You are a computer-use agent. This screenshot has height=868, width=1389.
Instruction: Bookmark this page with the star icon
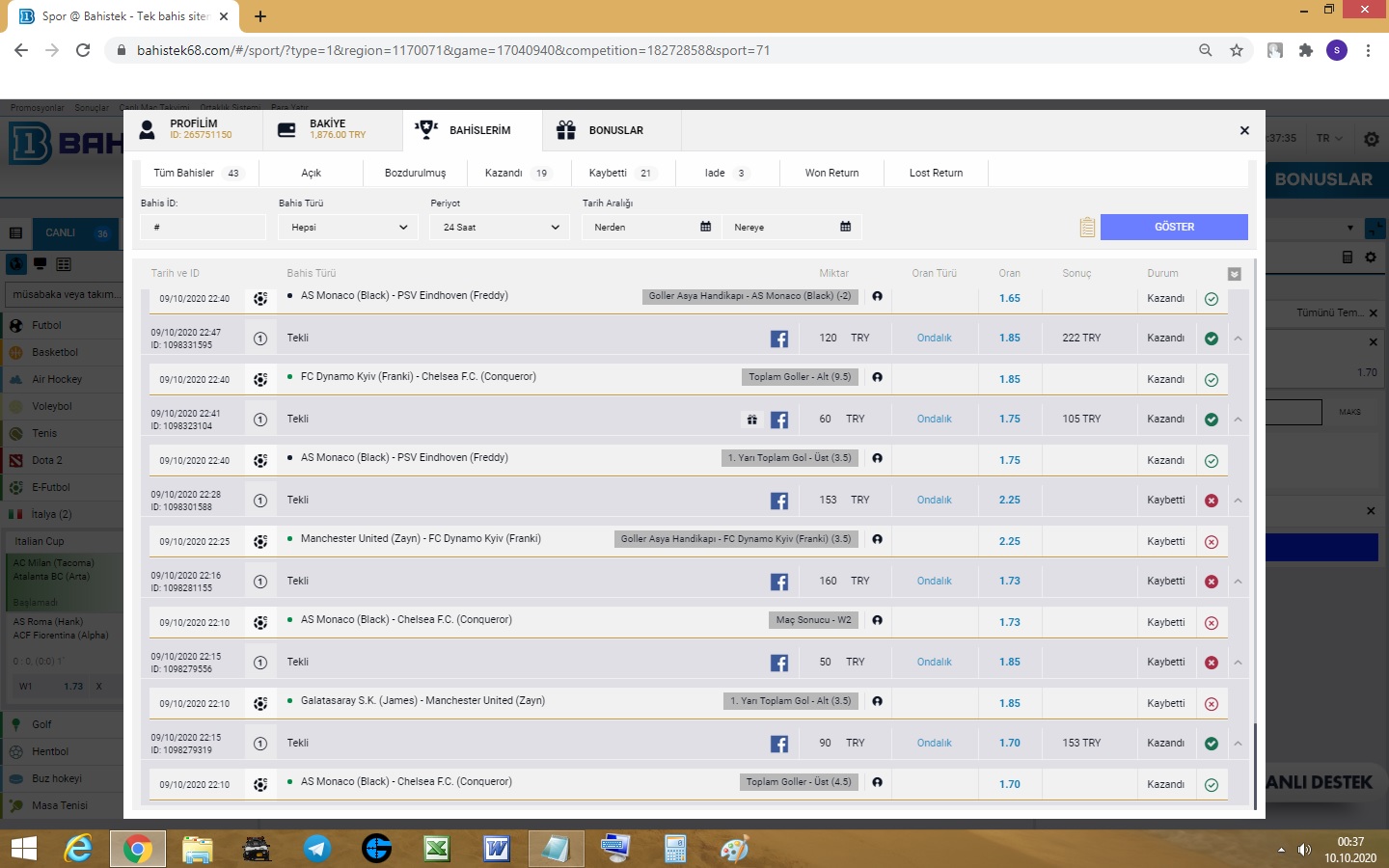[1237, 50]
